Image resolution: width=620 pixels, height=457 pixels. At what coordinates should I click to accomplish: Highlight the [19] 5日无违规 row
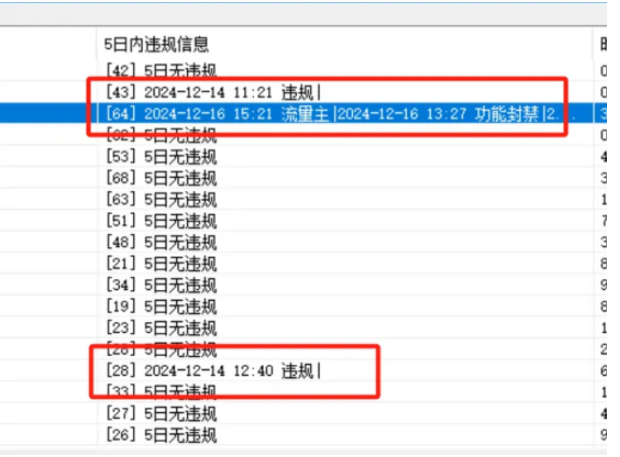tap(160, 307)
